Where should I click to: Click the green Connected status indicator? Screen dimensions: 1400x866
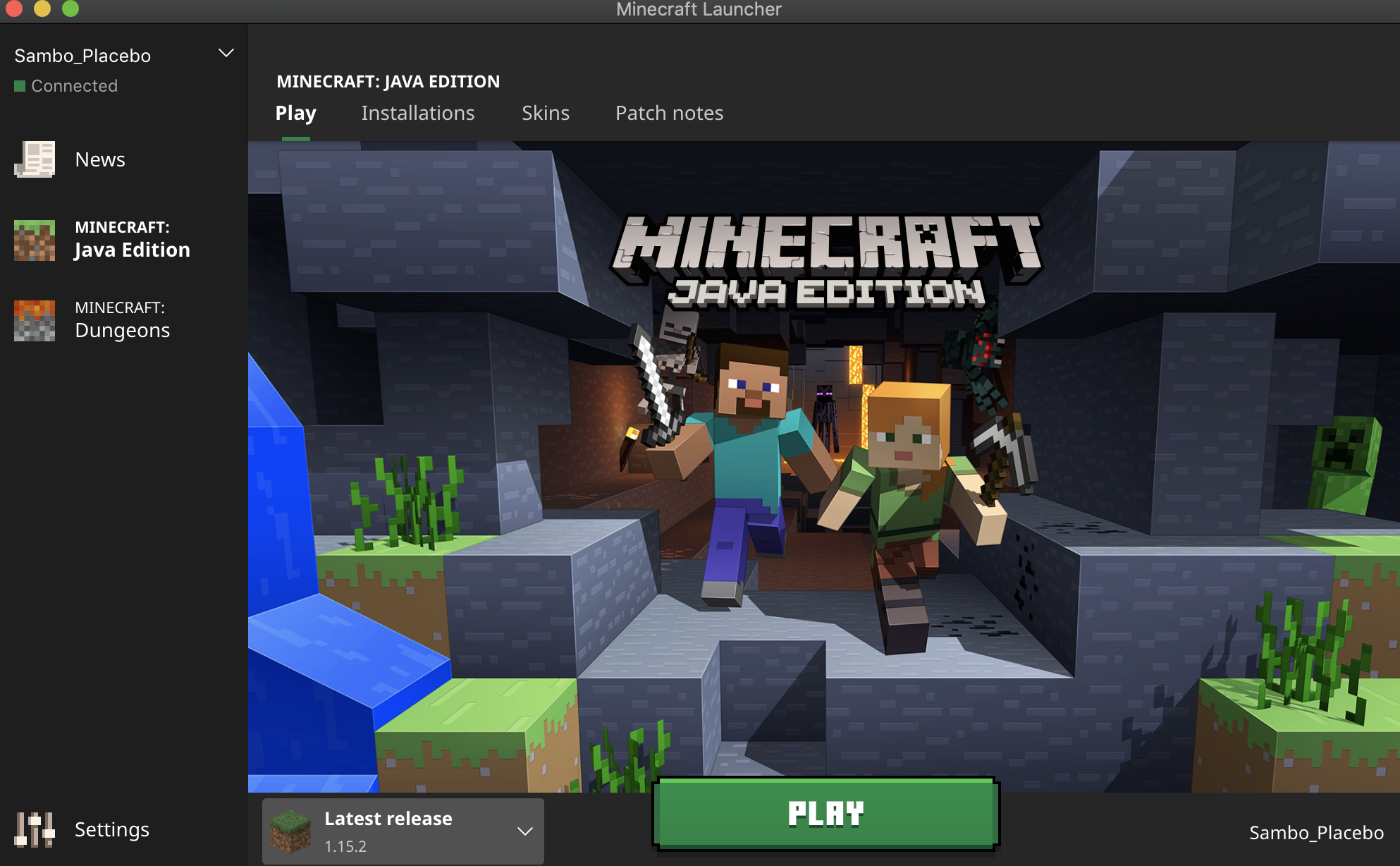click(20, 86)
